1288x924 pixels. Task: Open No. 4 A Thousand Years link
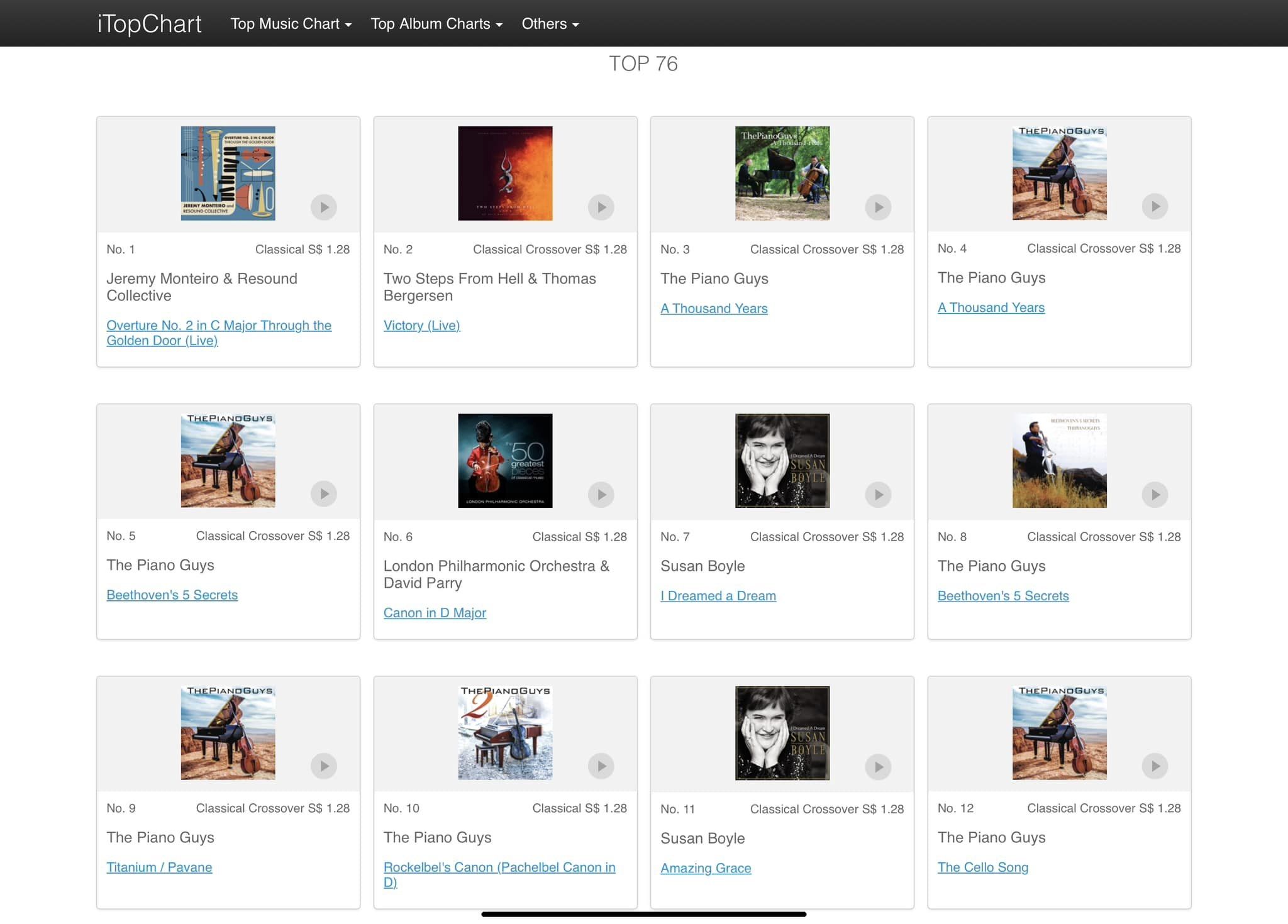pyautogui.click(x=991, y=307)
